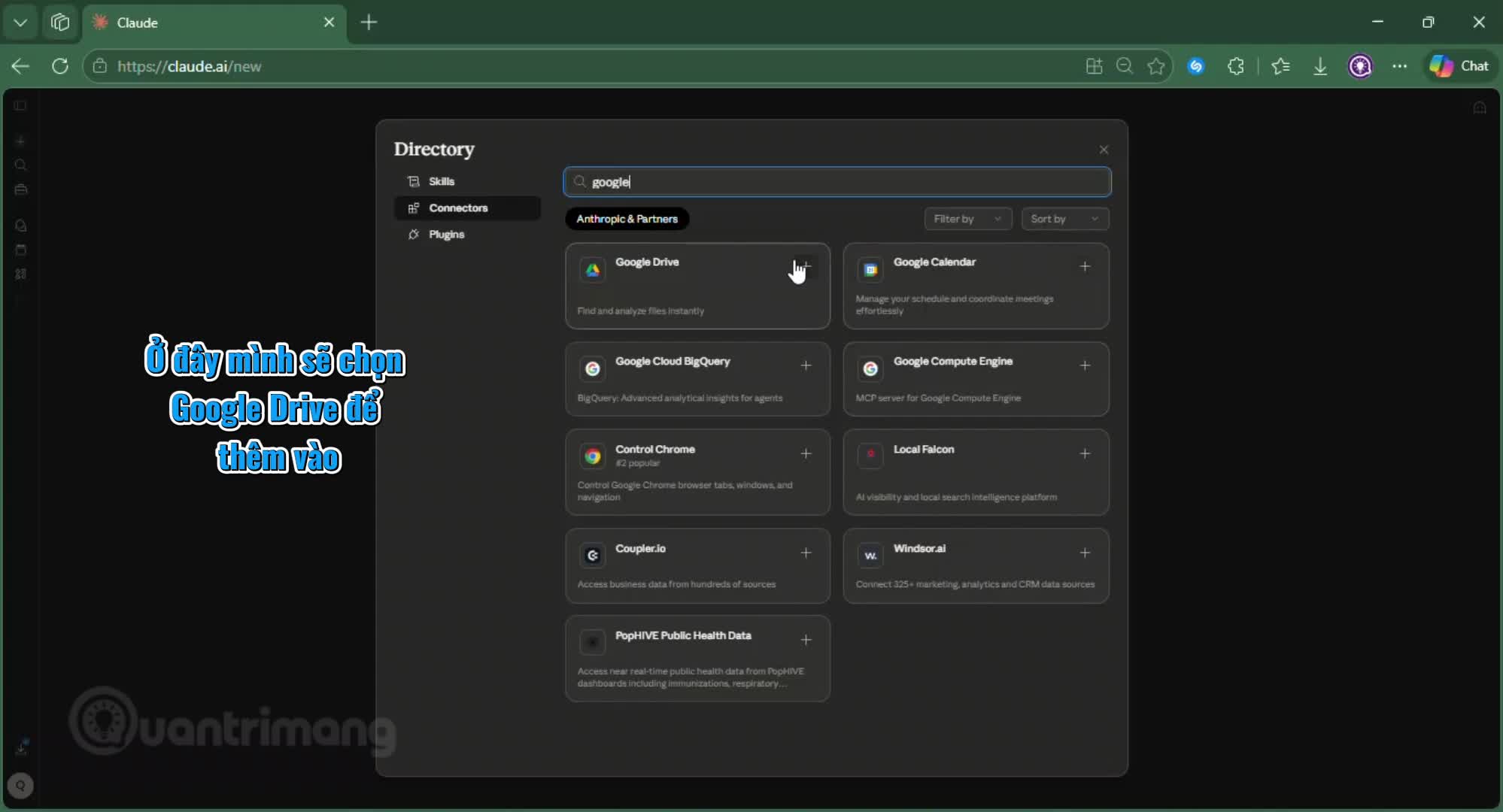Switch to the Skills section
This screenshot has width=1503, height=812.
pyautogui.click(x=467, y=181)
